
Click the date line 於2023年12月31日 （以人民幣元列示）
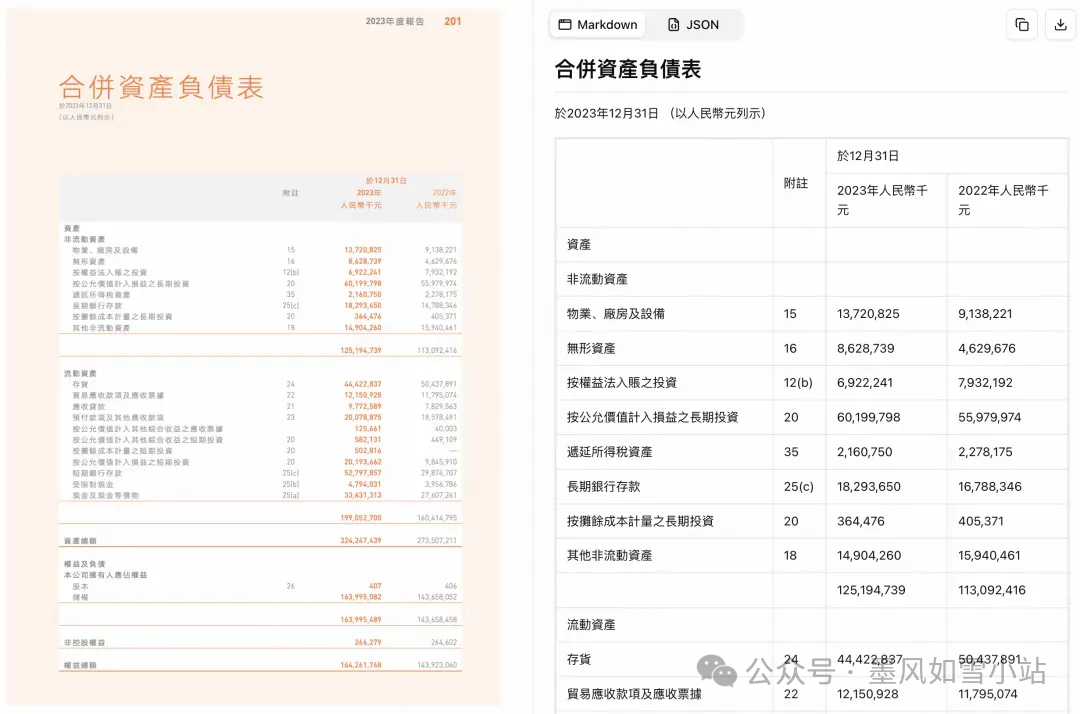coord(661,113)
